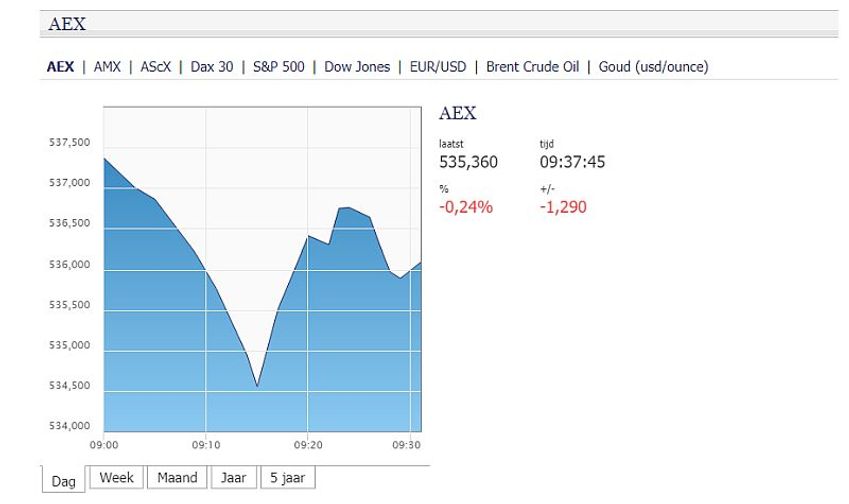Click the AEX page header title
849x504 pixels.
pyautogui.click(x=67, y=24)
